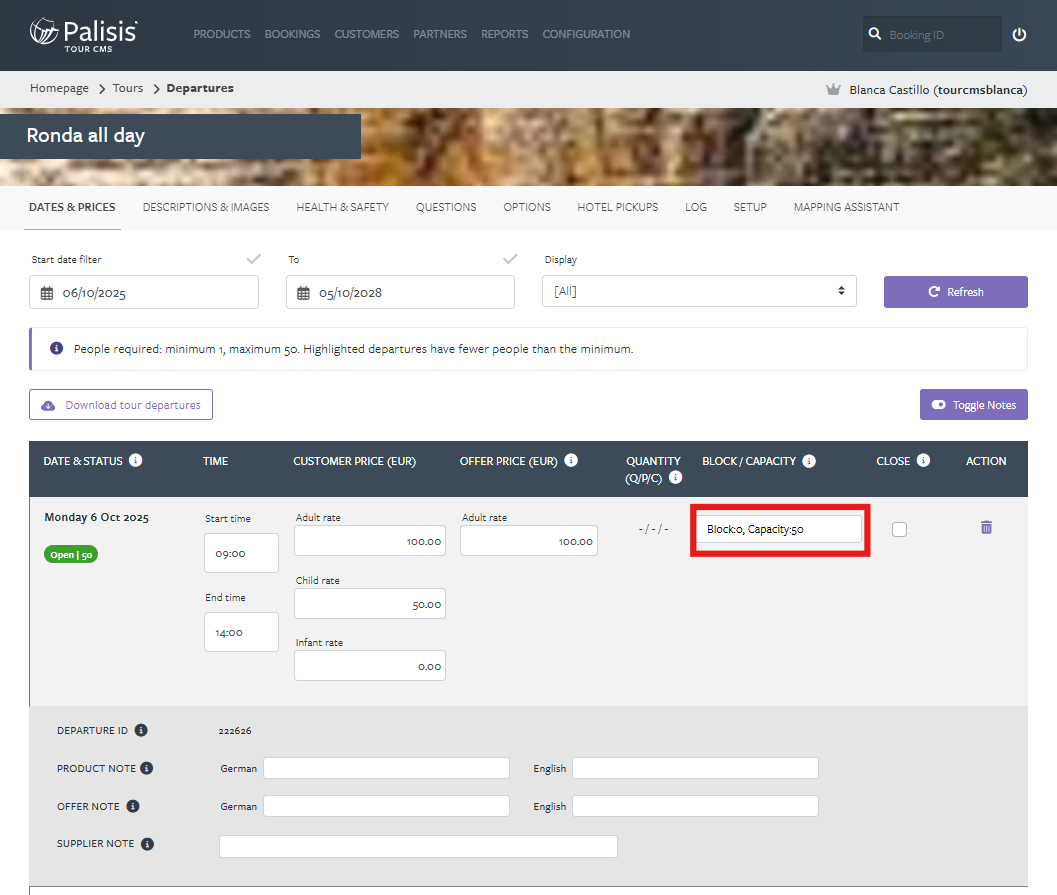
Task: Switch to Dates & Prices tab
Action: pyautogui.click(x=72, y=208)
